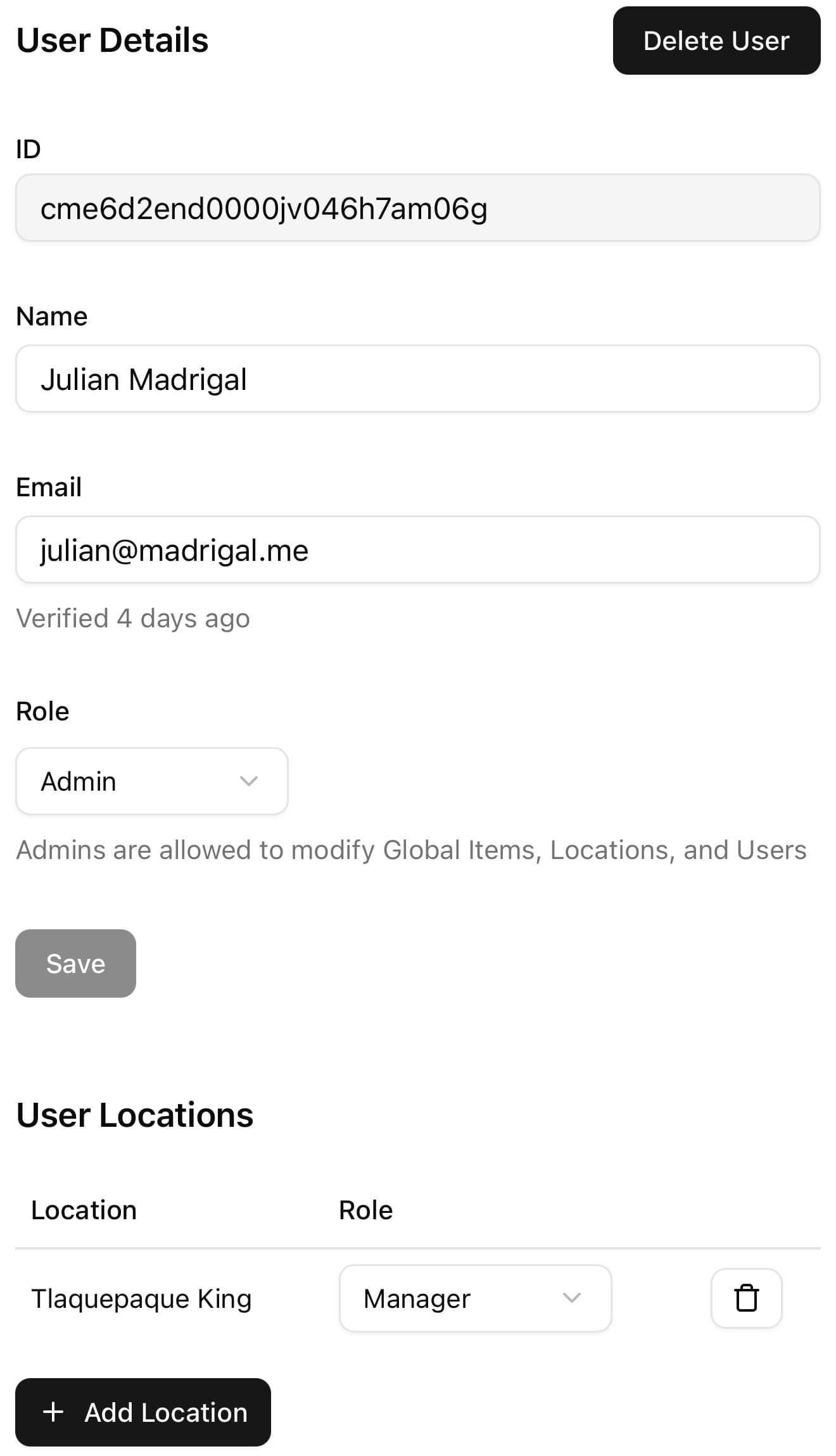Image resolution: width=836 pixels, height=1456 pixels.
Task: Click the Add Location button label
Action: pos(166,1412)
